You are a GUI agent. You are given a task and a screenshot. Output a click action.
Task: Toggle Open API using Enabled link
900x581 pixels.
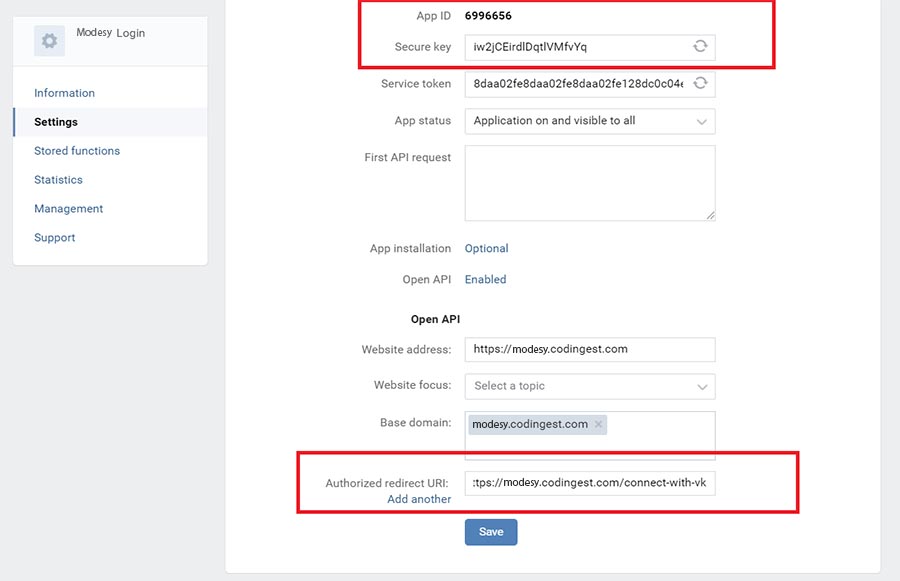coord(485,280)
